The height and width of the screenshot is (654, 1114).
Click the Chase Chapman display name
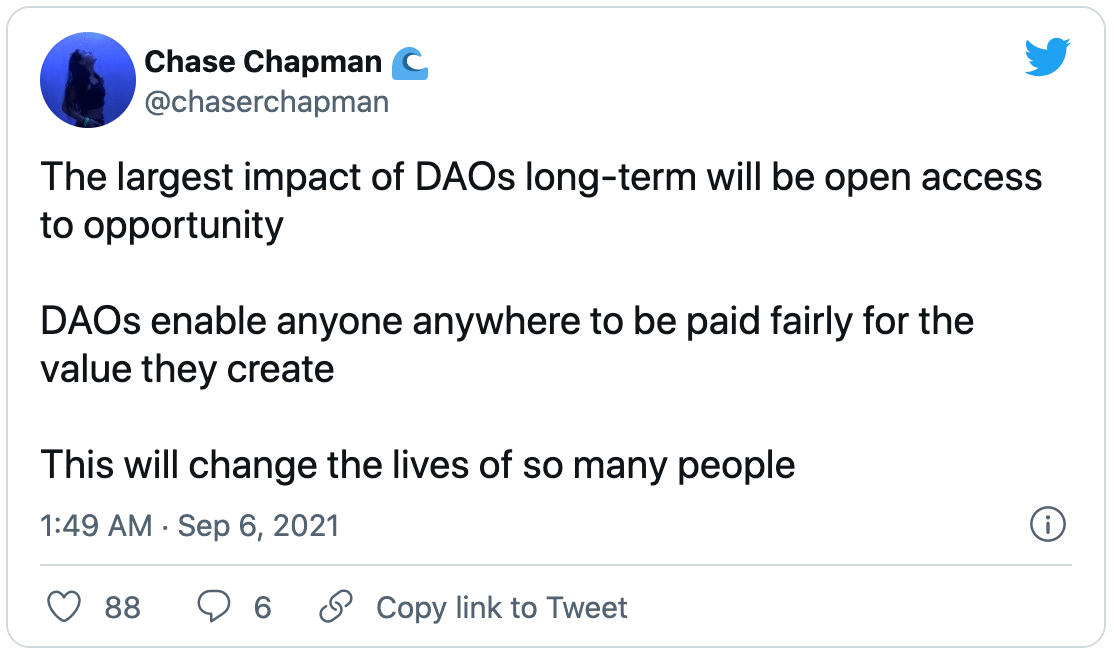[x=263, y=63]
